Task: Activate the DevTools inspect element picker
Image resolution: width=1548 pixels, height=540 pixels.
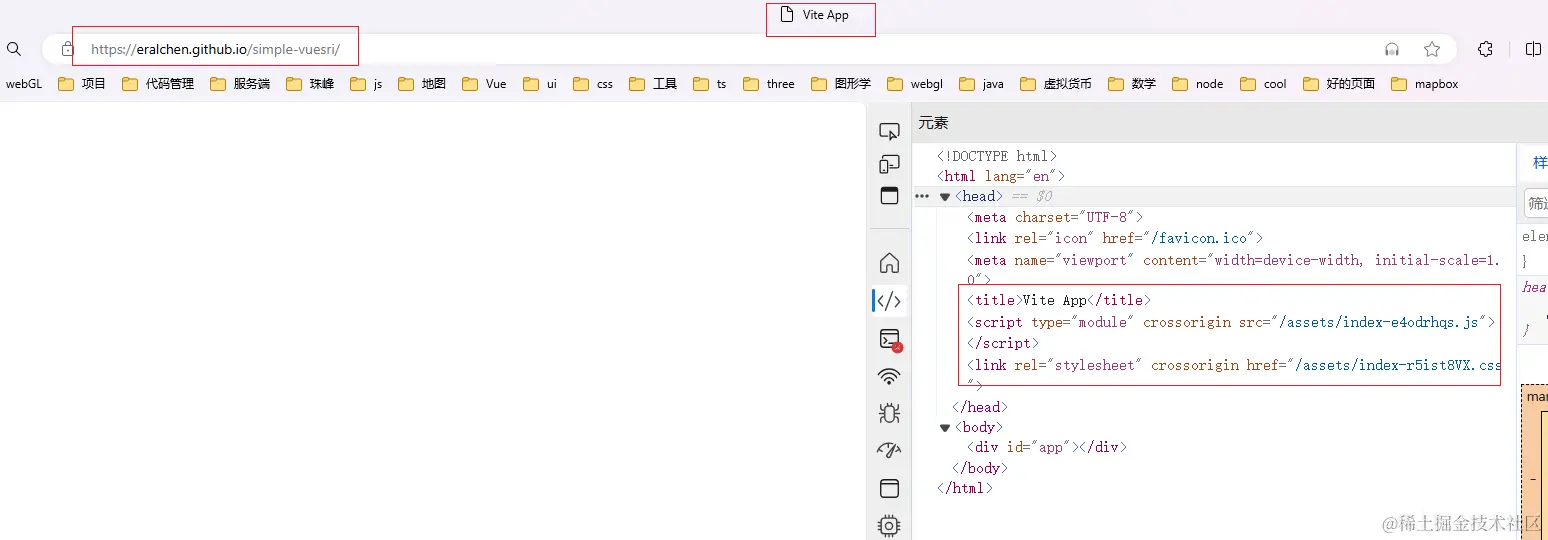Action: [889, 131]
